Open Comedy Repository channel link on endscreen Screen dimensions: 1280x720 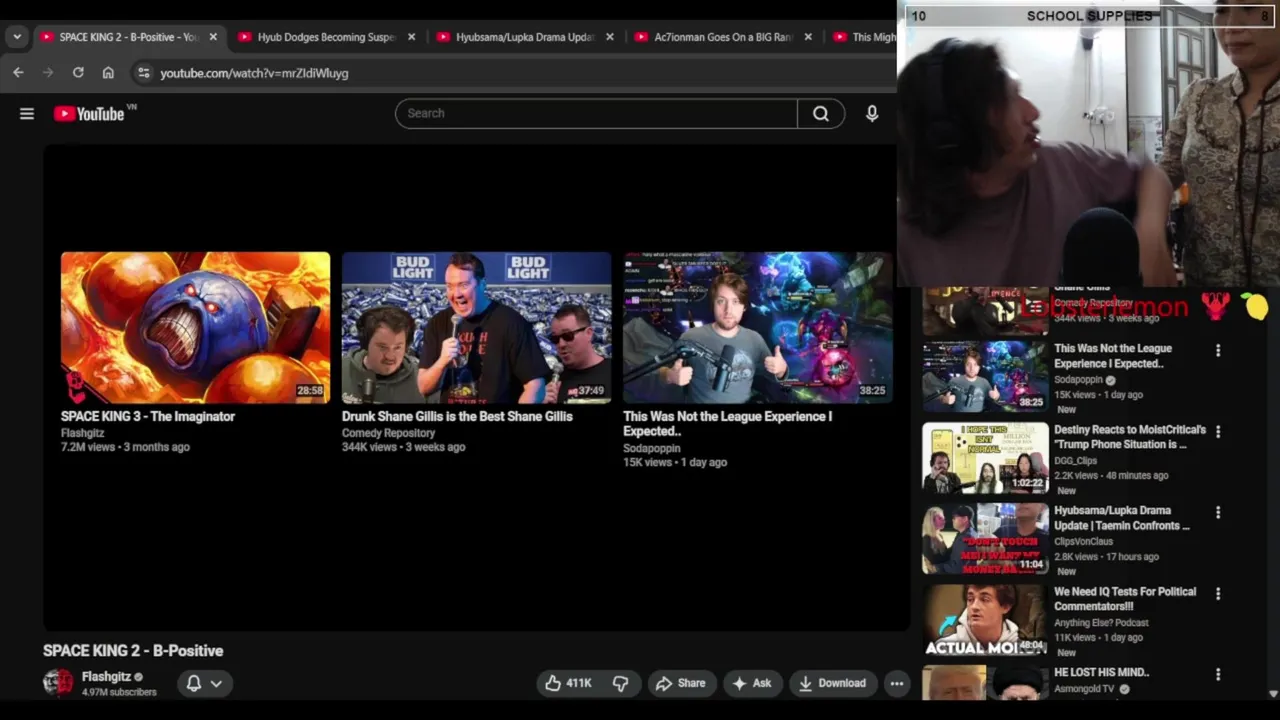(x=388, y=433)
